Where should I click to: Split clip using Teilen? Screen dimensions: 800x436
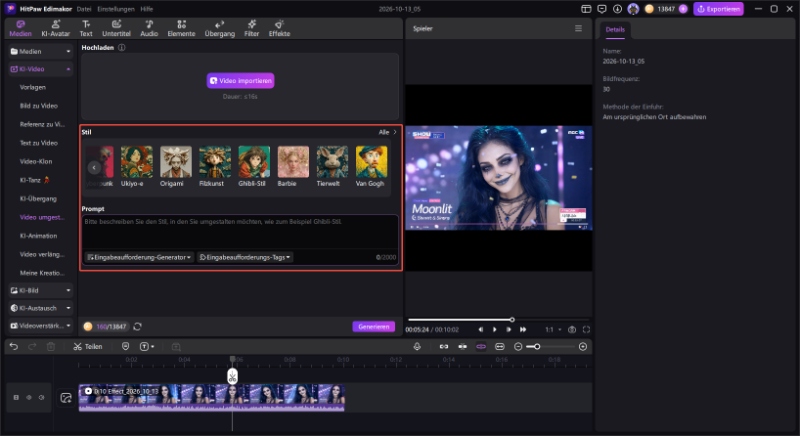88,347
